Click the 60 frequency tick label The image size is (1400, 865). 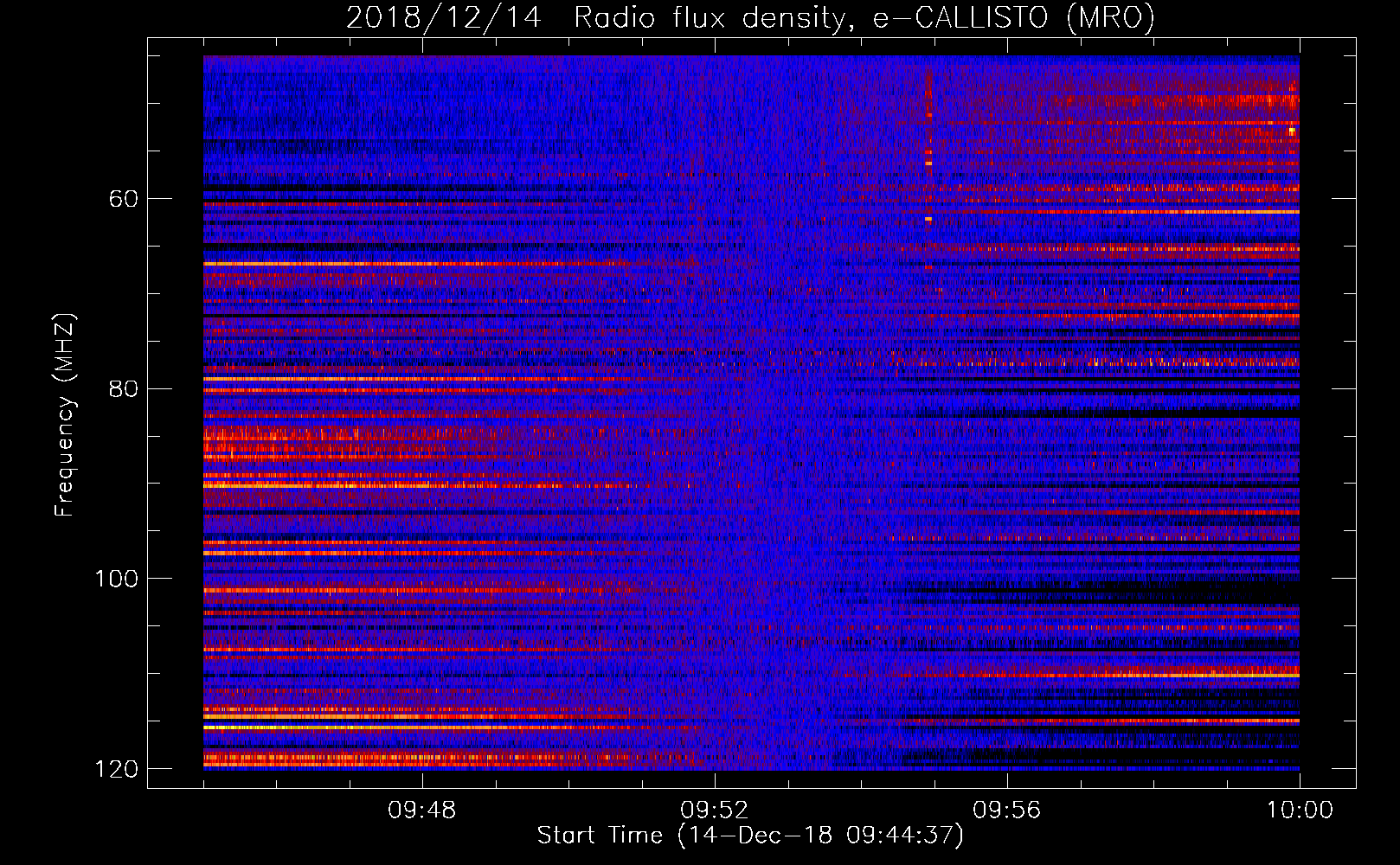pos(124,199)
